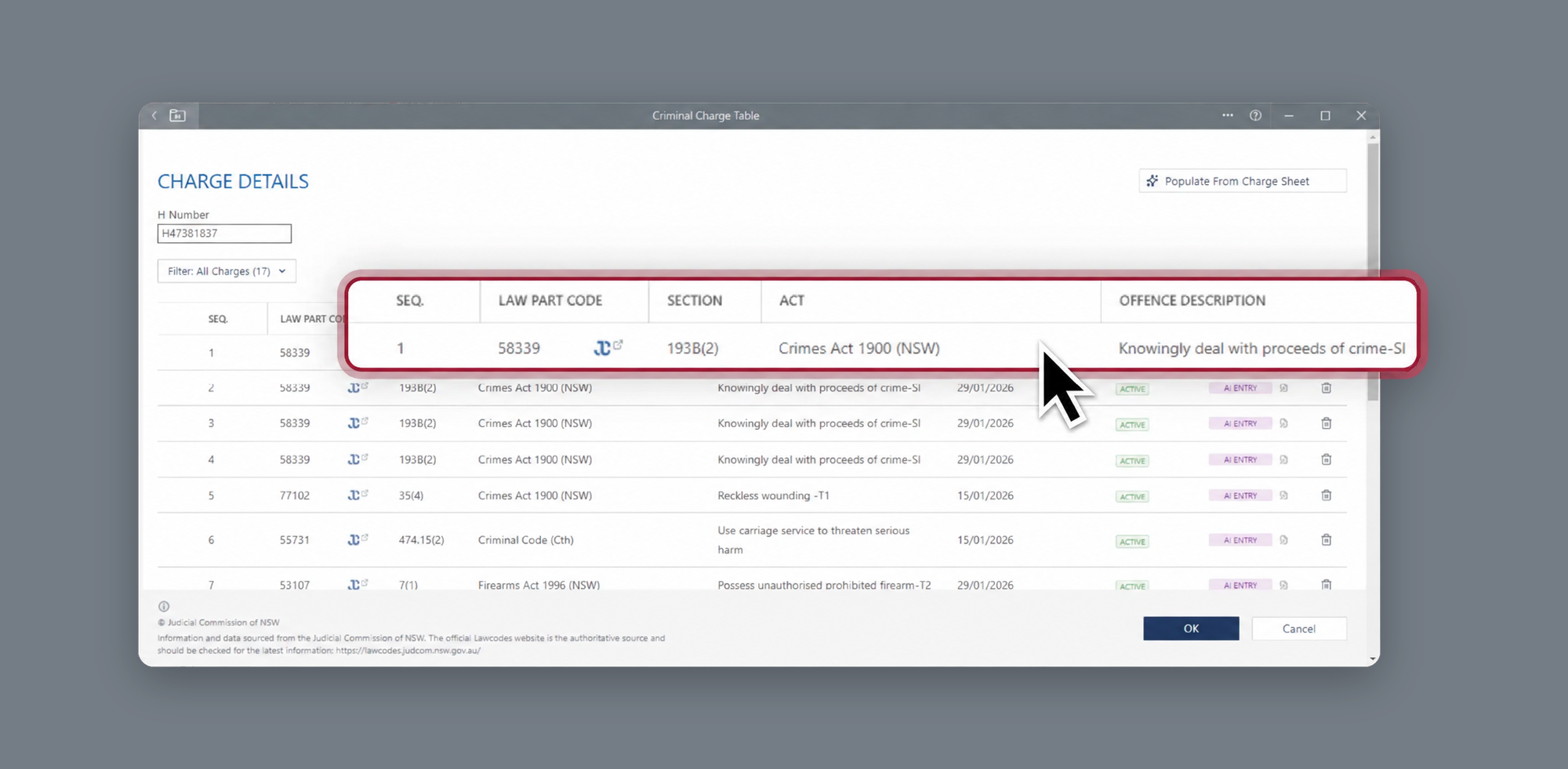
Task: Select 'Firearms Act 1996 (NSW)' act cell
Action: click(539, 585)
